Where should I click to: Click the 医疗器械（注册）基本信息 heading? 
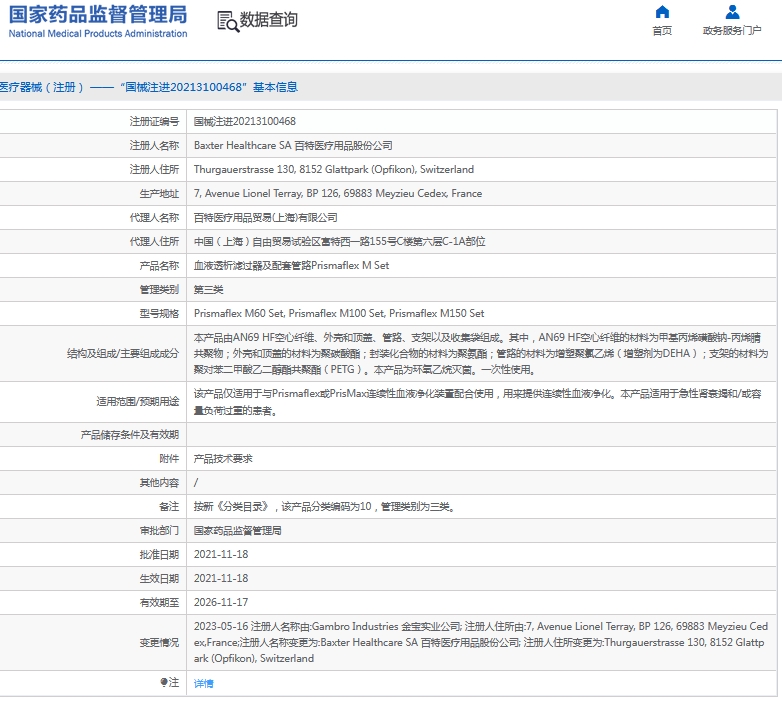pyautogui.click(x=149, y=87)
